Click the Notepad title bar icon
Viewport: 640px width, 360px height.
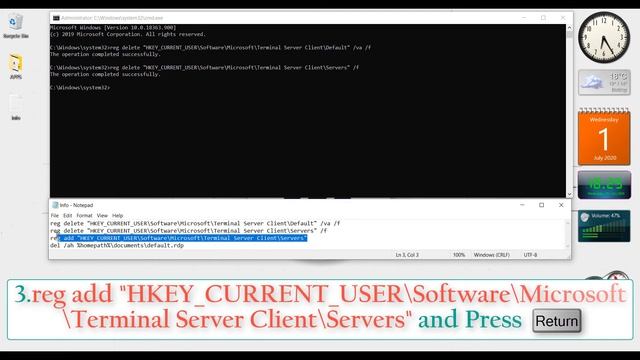tap(55, 205)
